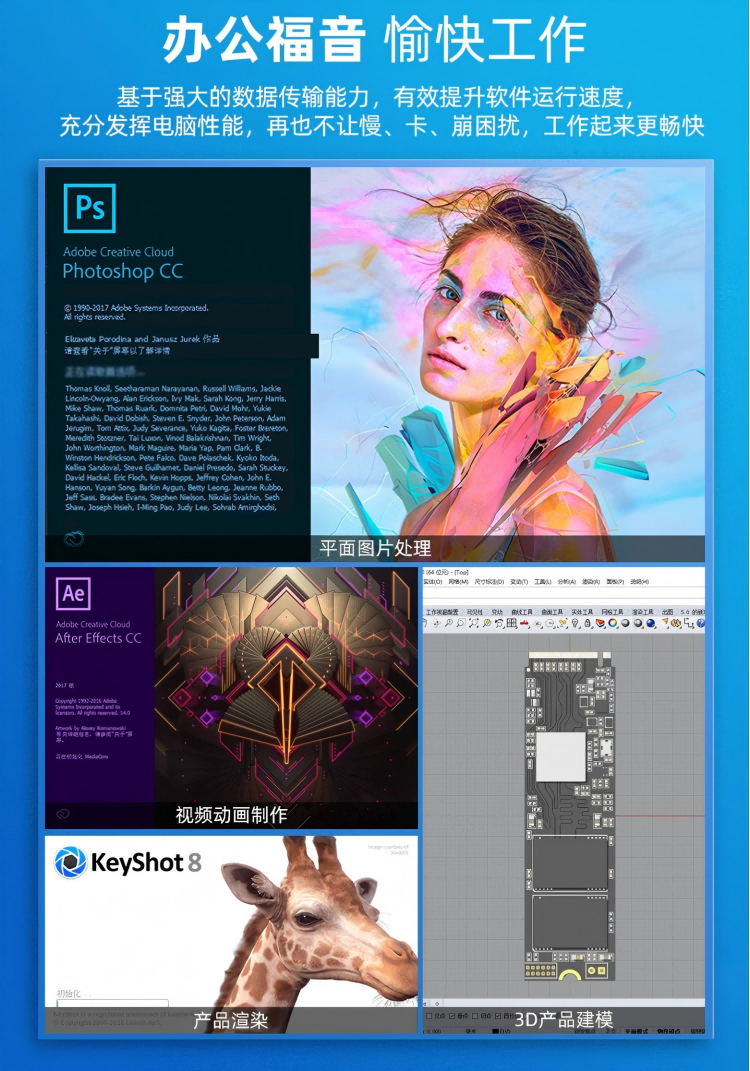Toggle 平面模式 in Rhino status bar
750x1071 pixels.
(636, 1031)
